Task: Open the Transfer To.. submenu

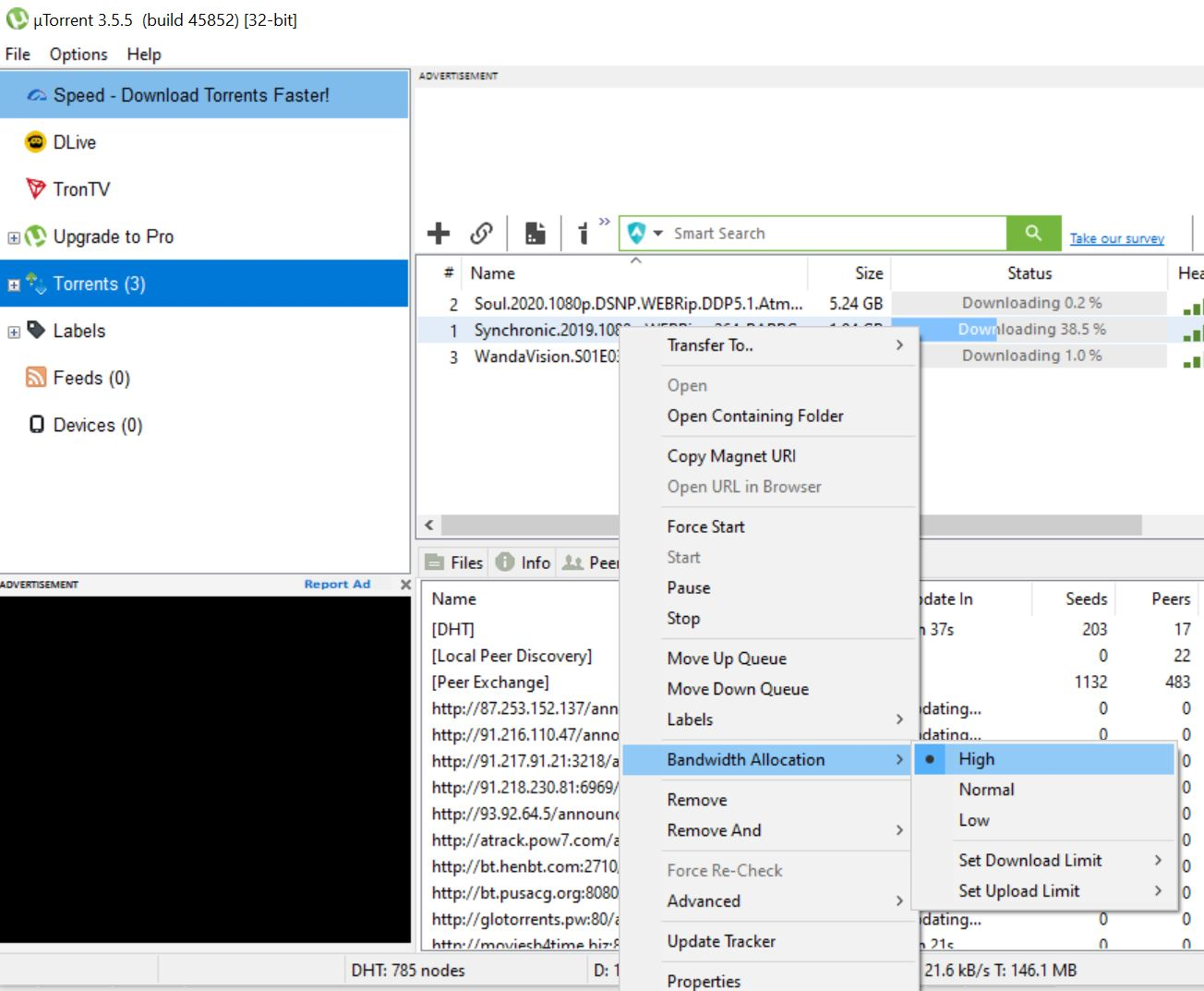Action: pyautogui.click(x=770, y=345)
